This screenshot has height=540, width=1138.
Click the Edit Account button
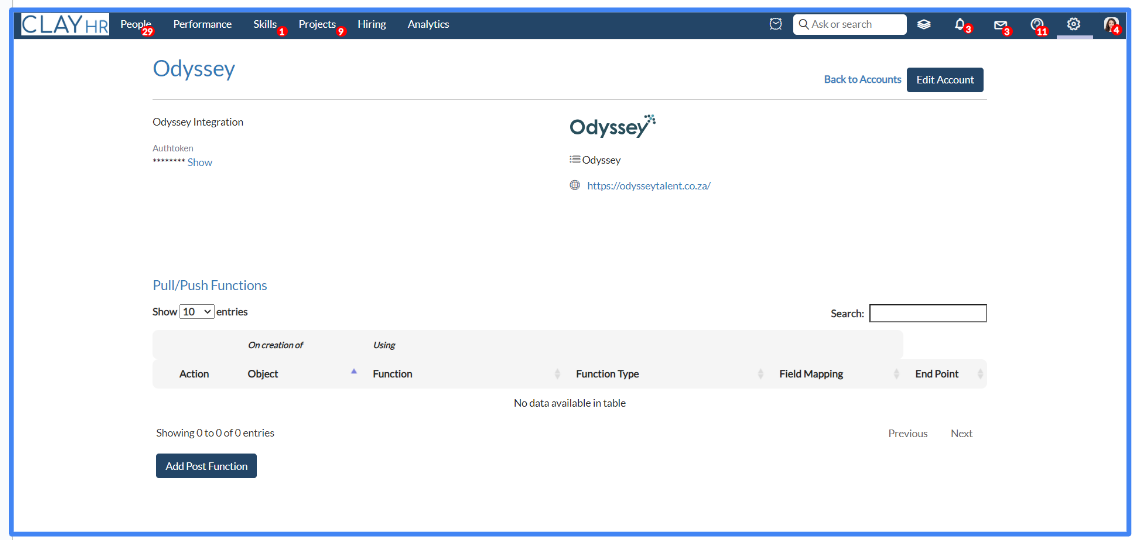945,80
